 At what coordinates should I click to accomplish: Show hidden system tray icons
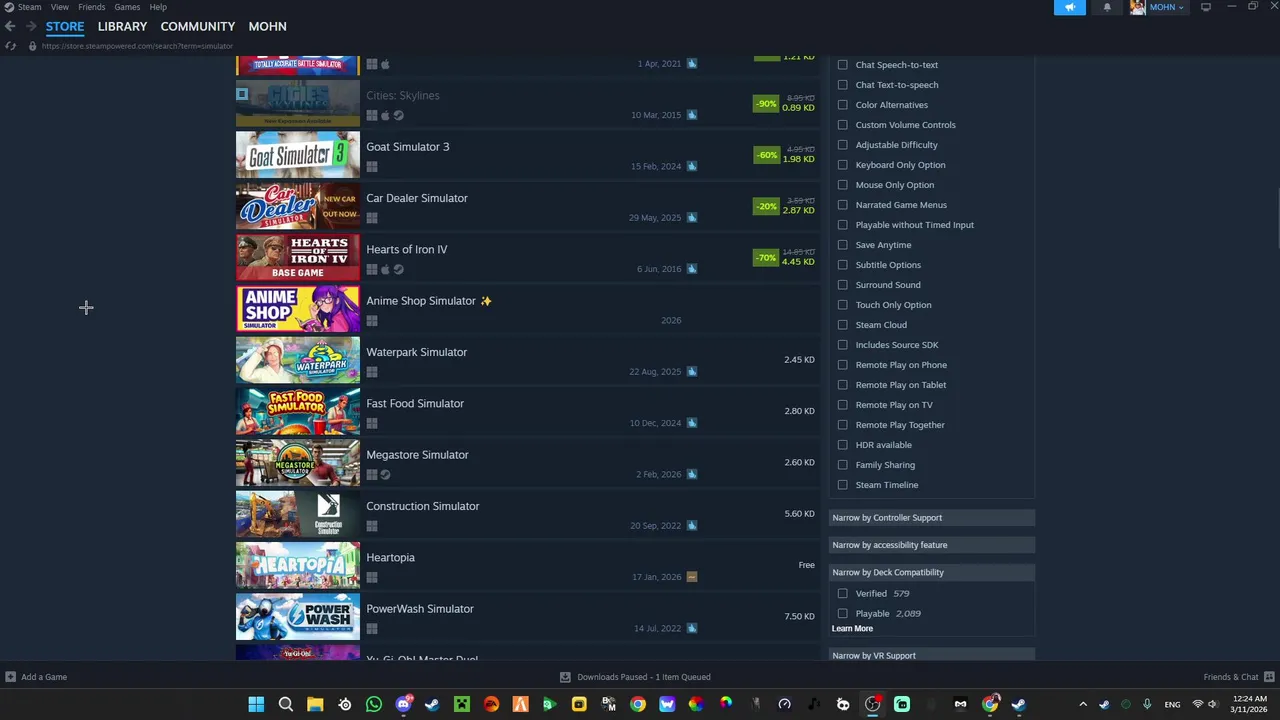point(1083,704)
